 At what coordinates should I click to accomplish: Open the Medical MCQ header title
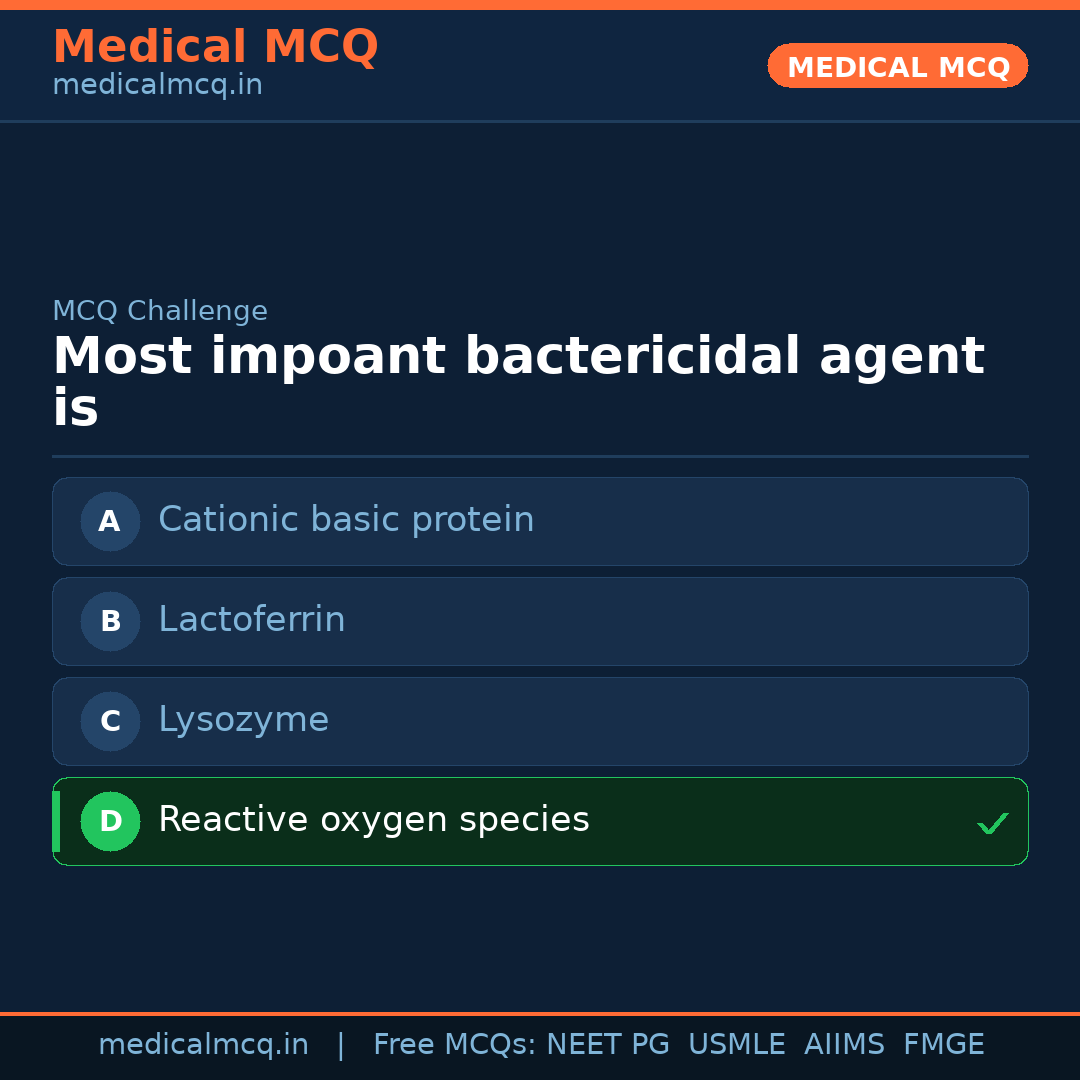(x=215, y=47)
